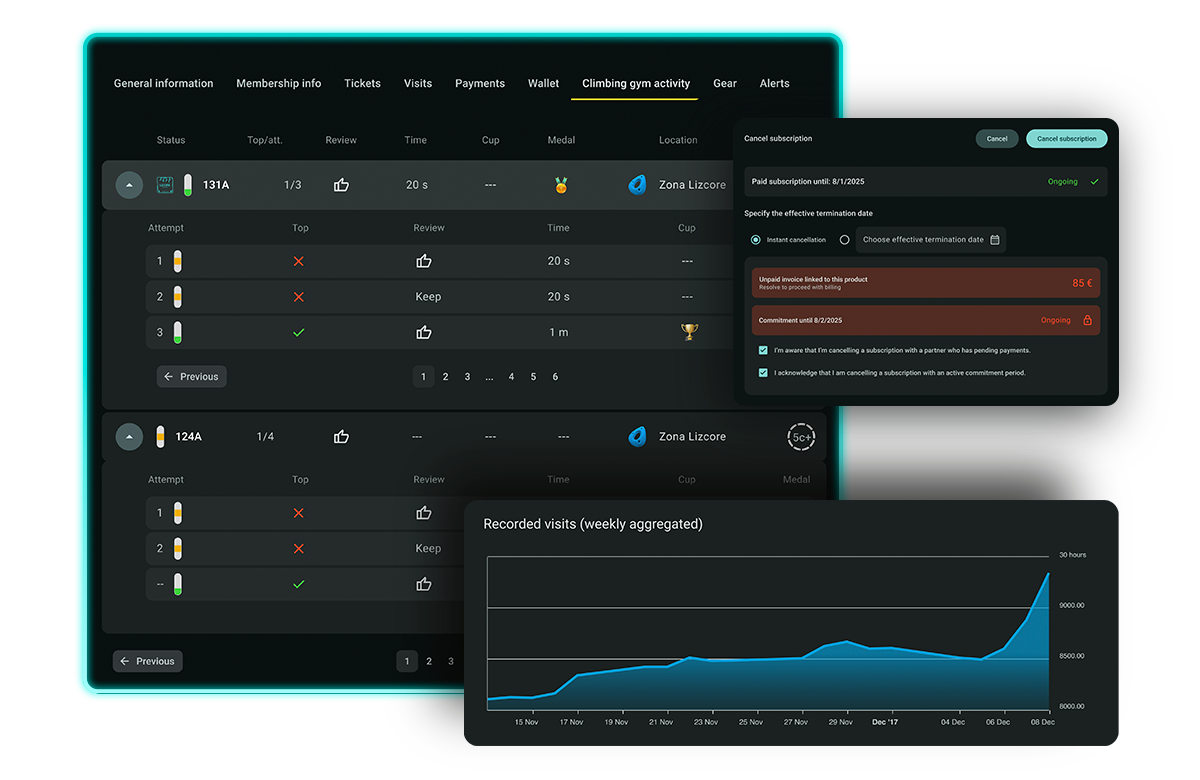
Task: Toggle the pending payments awareness checkbox
Action: point(763,351)
